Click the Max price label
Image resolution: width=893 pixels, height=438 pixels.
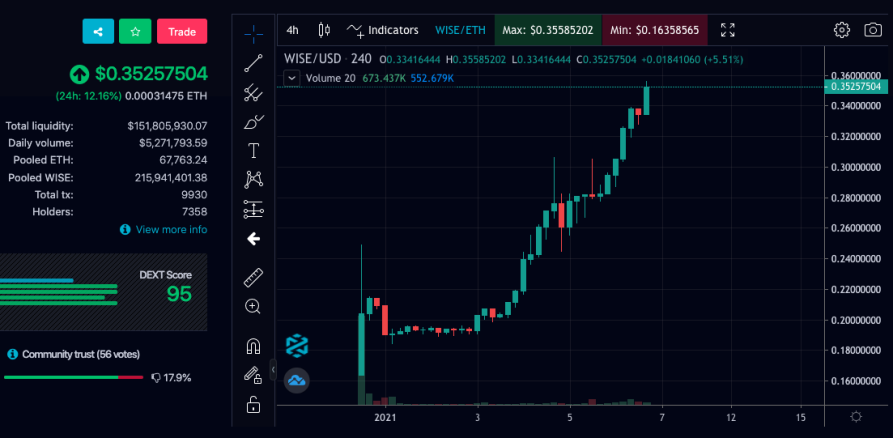(x=548, y=30)
